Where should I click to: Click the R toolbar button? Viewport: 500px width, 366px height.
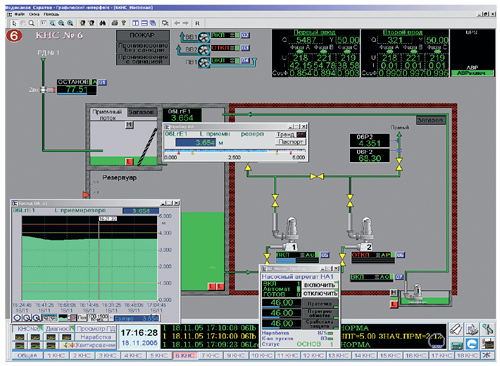tap(197, 23)
